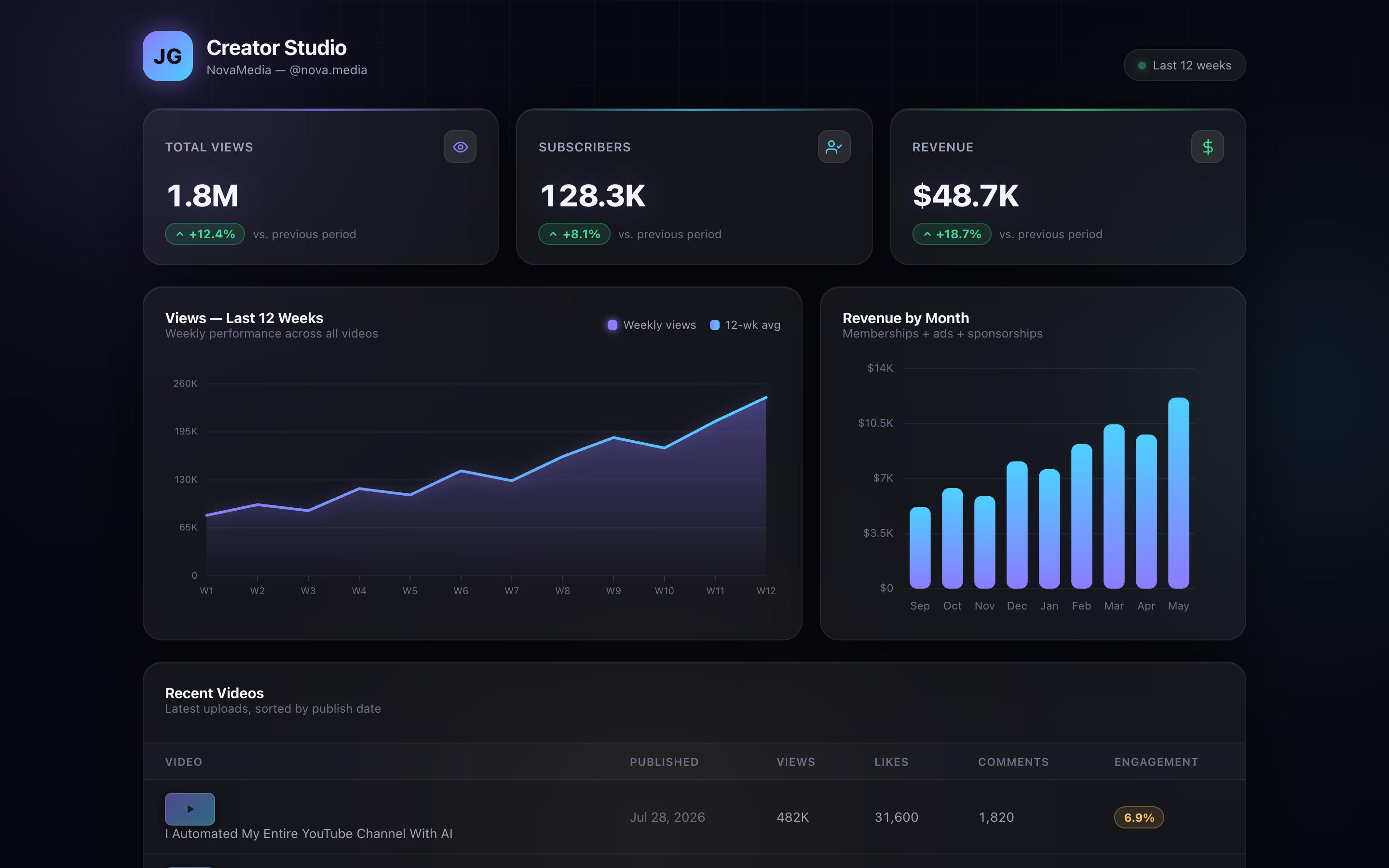Screen dimensions: 1389x868
Task: Click the JG avatar logo
Action: [168, 55]
